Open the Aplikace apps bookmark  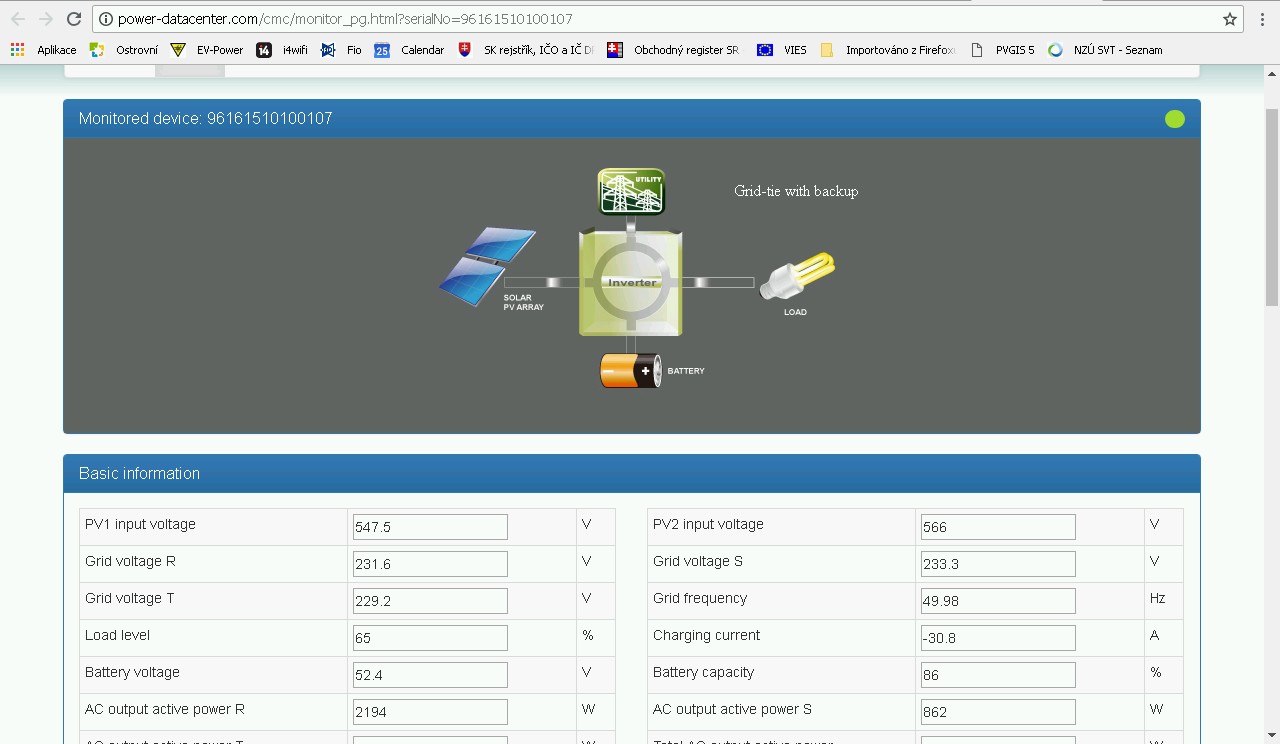[43, 50]
